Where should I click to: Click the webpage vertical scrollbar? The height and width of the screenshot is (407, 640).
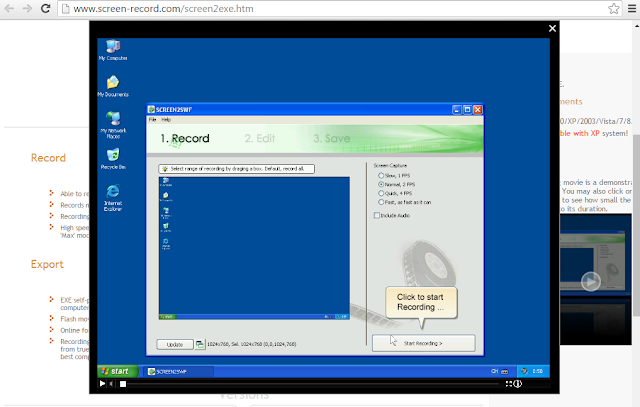[636, 225]
